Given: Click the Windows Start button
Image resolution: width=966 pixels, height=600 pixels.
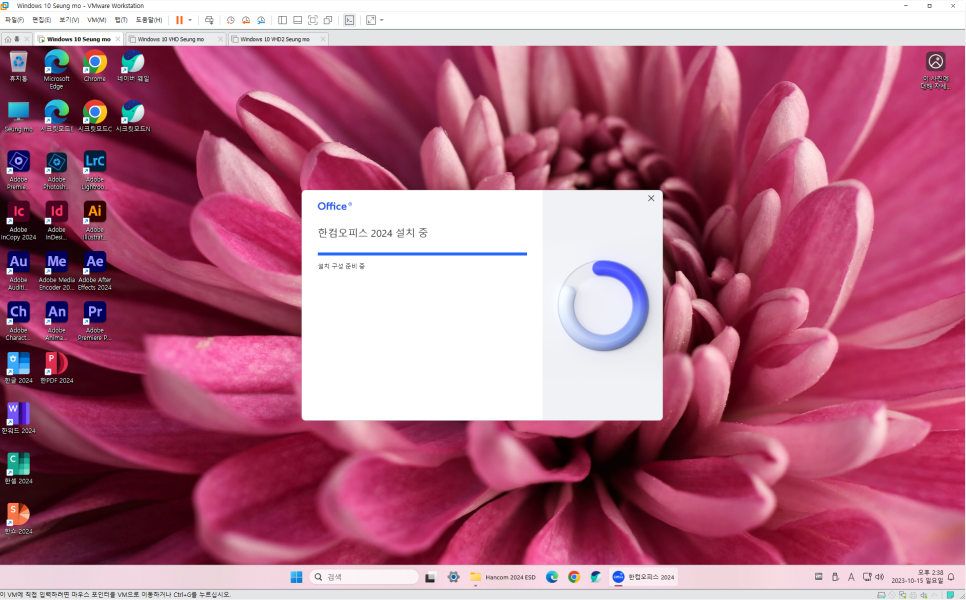Looking at the screenshot, I should pyautogui.click(x=296, y=576).
